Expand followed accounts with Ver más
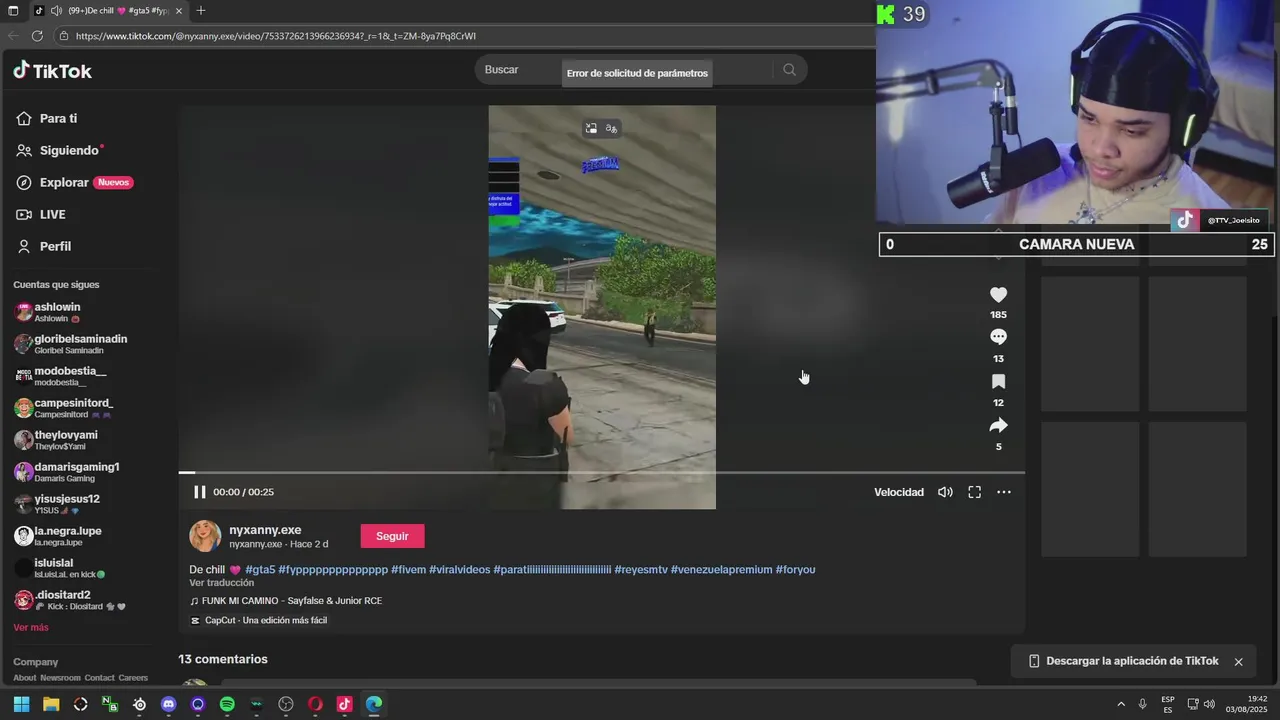 click(x=31, y=627)
